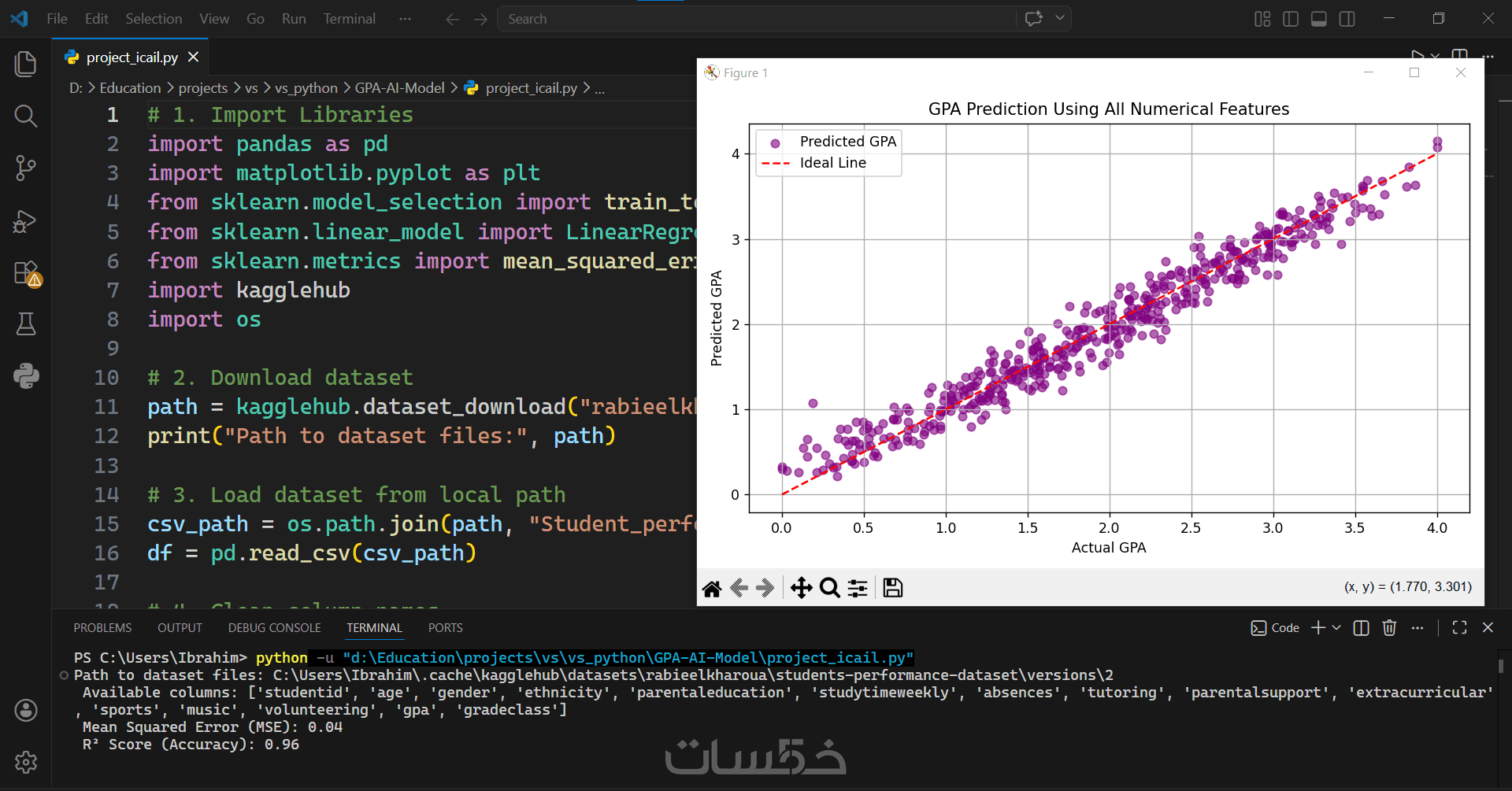
Task: Open the Search view in activity bar
Action: [x=26, y=116]
